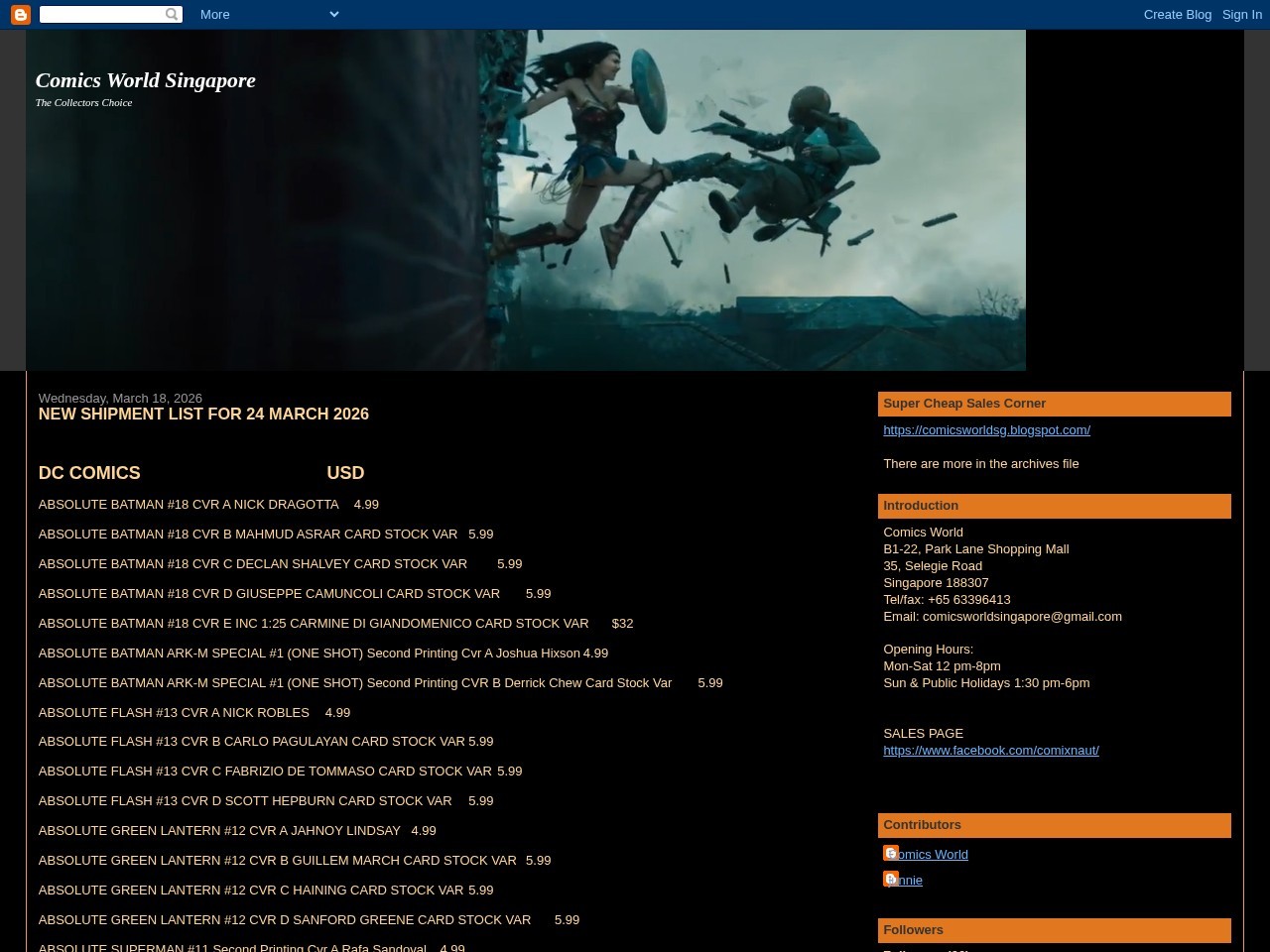Click the Comics World Singapore blog title
Screen dimensions: 1270x952
pyautogui.click(x=146, y=80)
